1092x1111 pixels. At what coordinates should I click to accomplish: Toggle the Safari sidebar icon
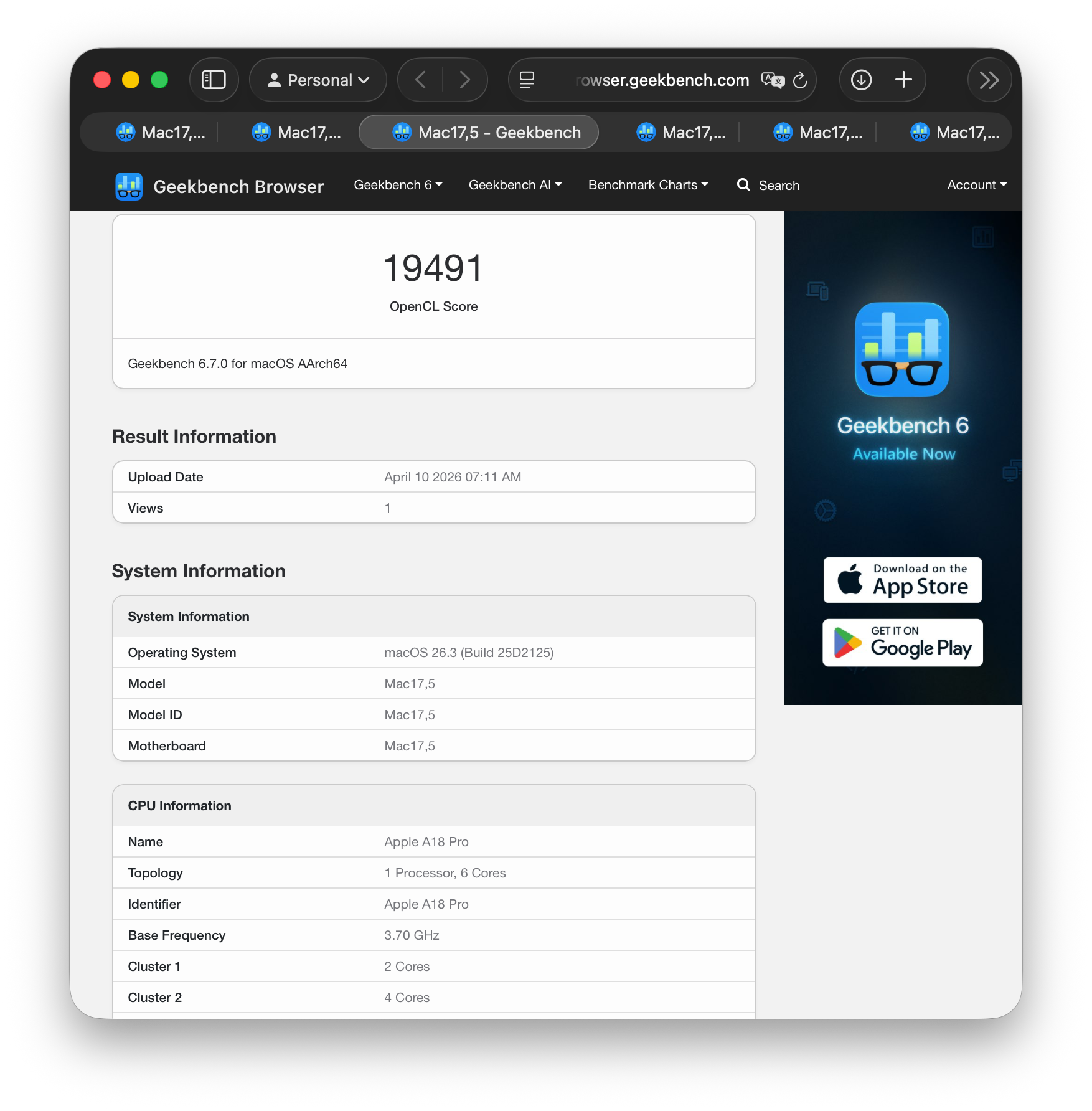tap(214, 80)
